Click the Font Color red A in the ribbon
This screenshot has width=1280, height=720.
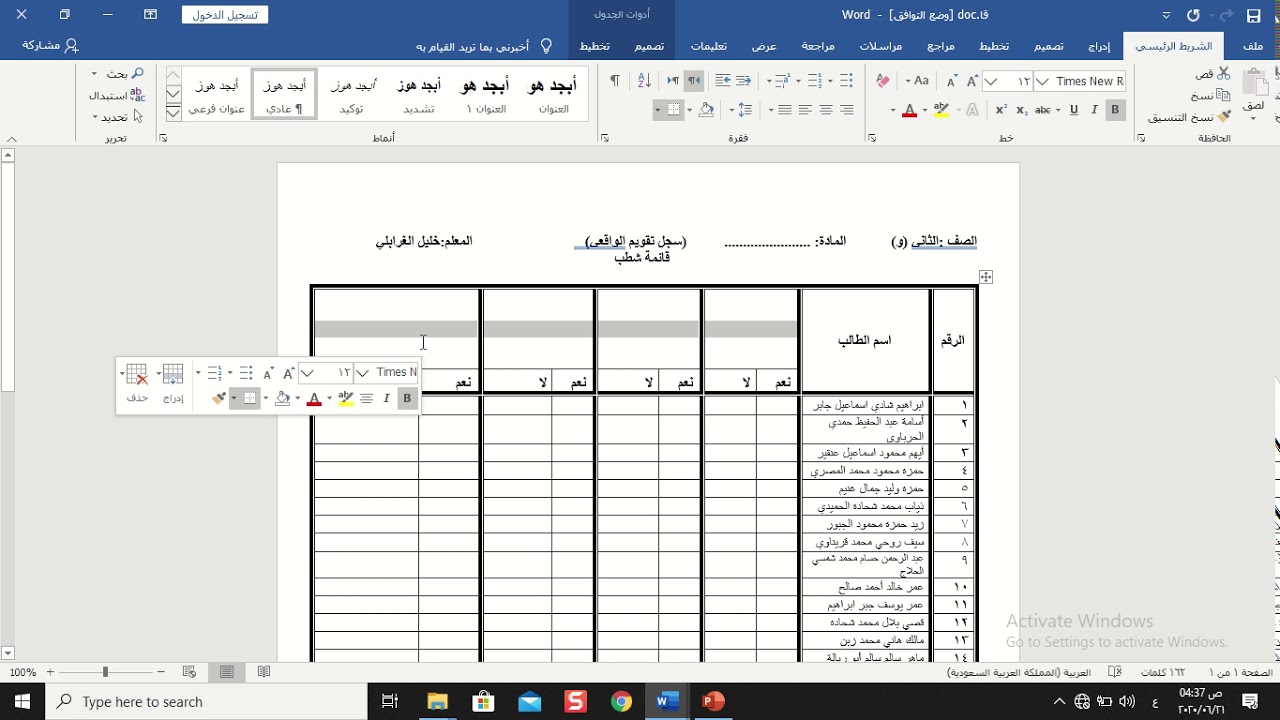click(909, 110)
